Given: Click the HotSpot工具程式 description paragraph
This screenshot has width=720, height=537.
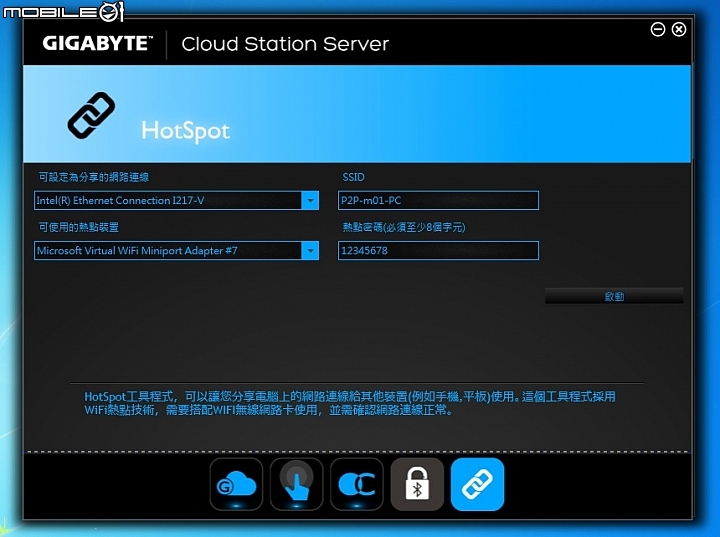Looking at the screenshot, I should click(350, 403).
